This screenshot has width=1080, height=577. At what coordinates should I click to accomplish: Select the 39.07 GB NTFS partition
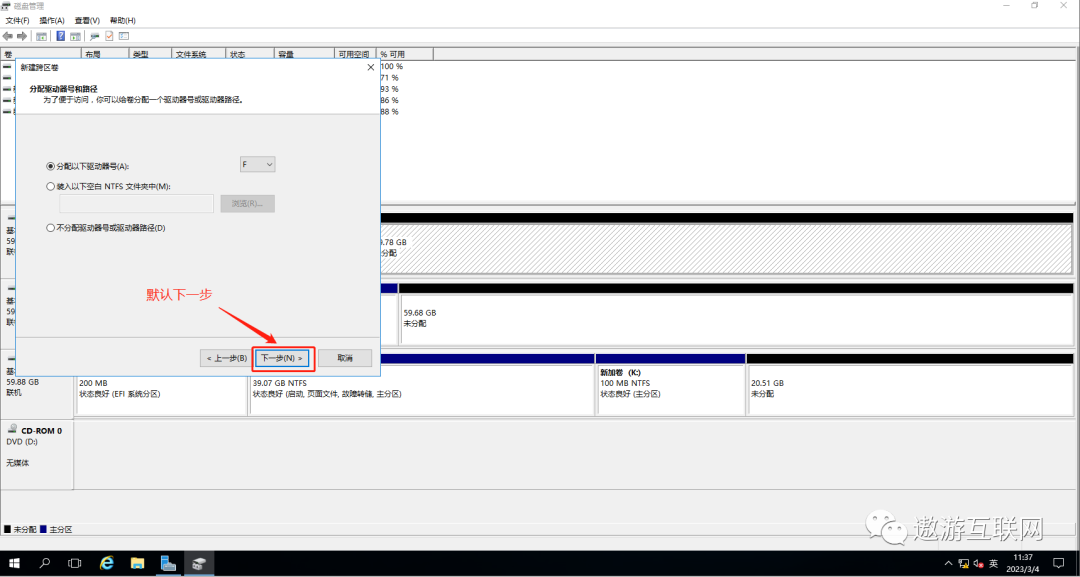pyautogui.click(x=422, y=389)
